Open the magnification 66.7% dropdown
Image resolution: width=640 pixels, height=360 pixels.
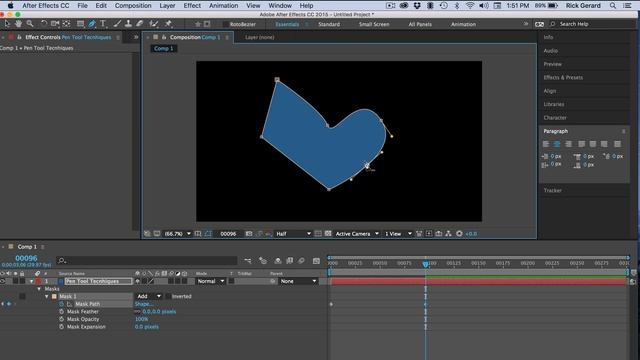[x=177, y=234]
